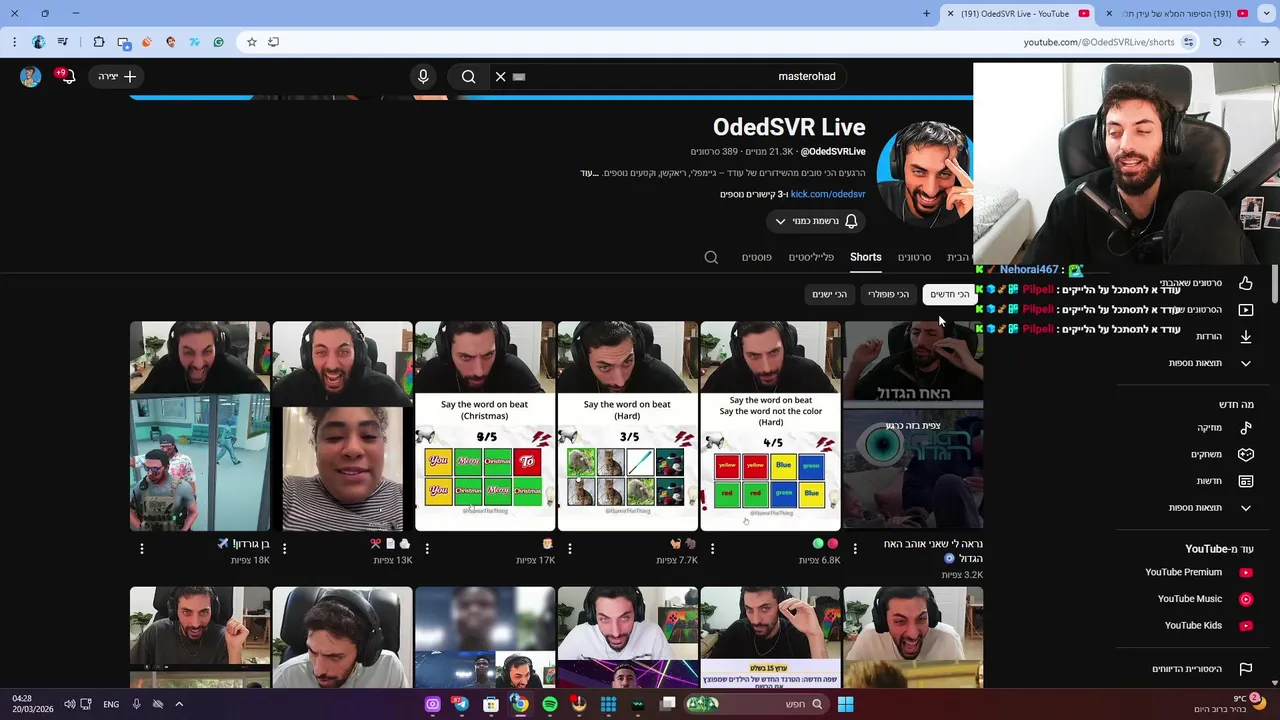Click the magnifier search button beside the search box

pyautogui.click(x=468, y=76)
